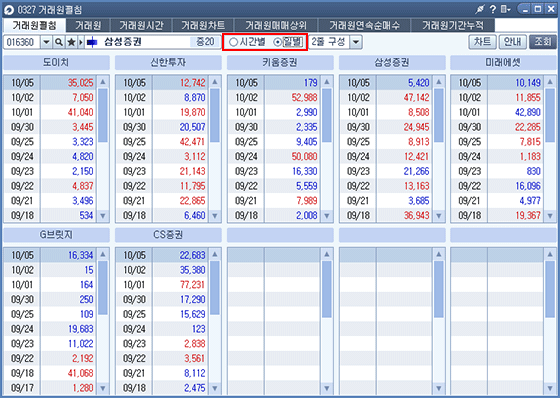The image size is (560, 398).
Task: Select the 시간별 radio button
Action: (x=233, y=42)
